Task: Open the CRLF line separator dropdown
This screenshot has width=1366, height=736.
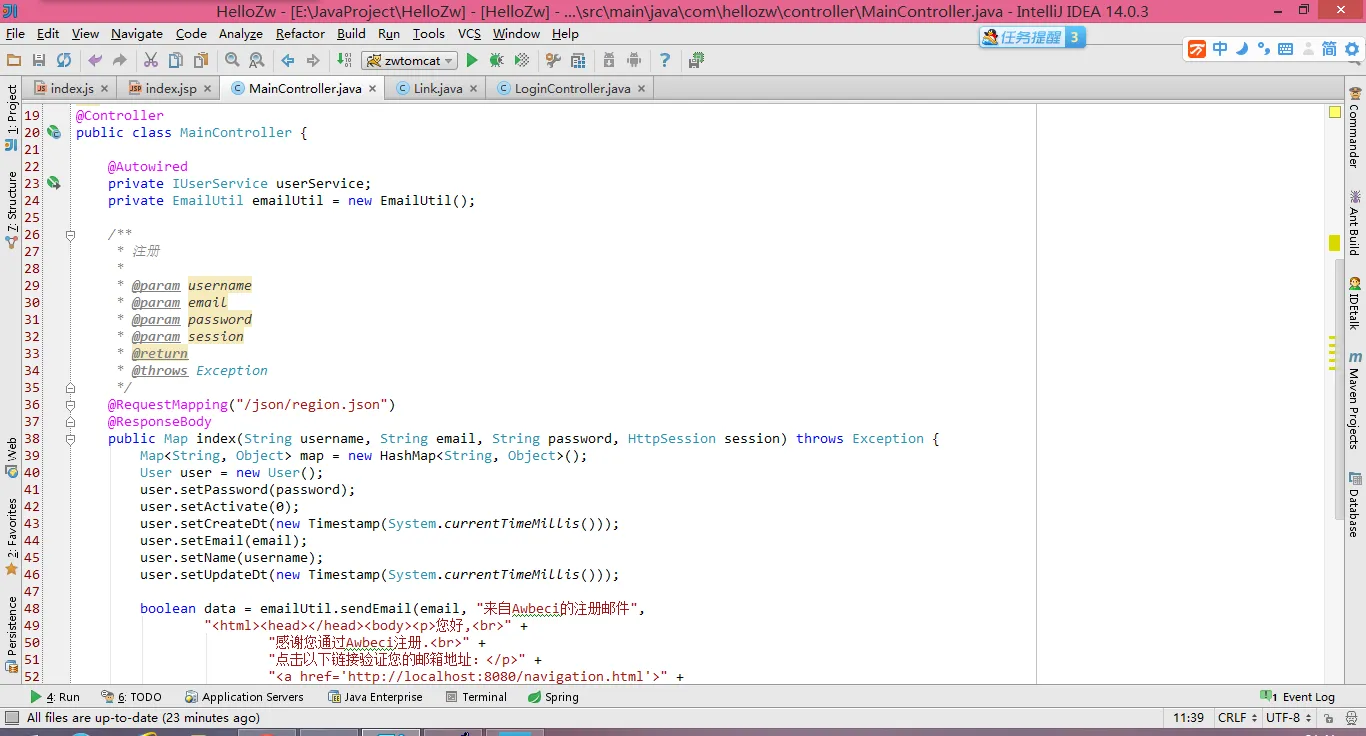Action: click(x=1237, y=718)
